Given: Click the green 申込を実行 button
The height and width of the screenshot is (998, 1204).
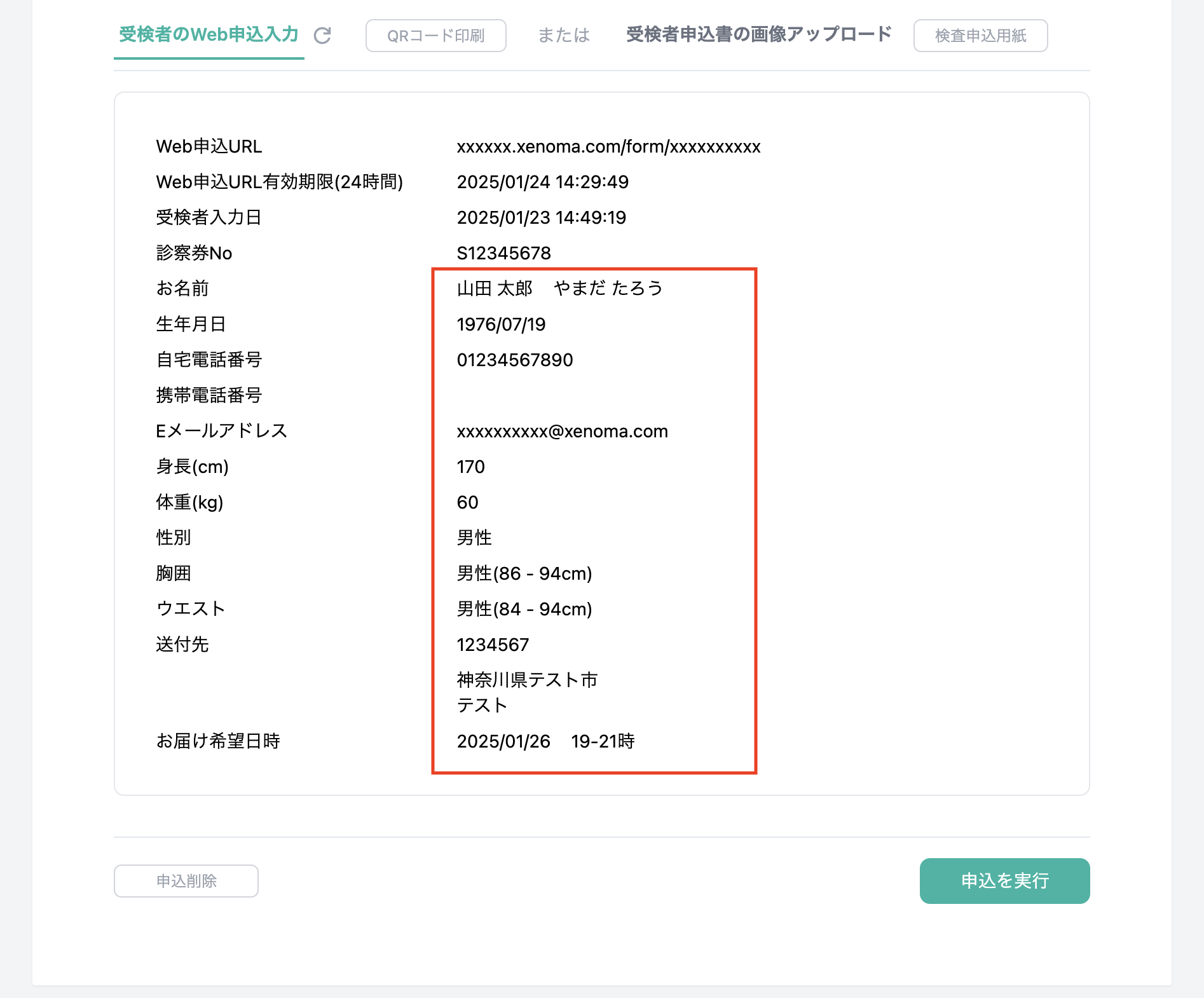Looking at the screenshot, I should 1004,880.
